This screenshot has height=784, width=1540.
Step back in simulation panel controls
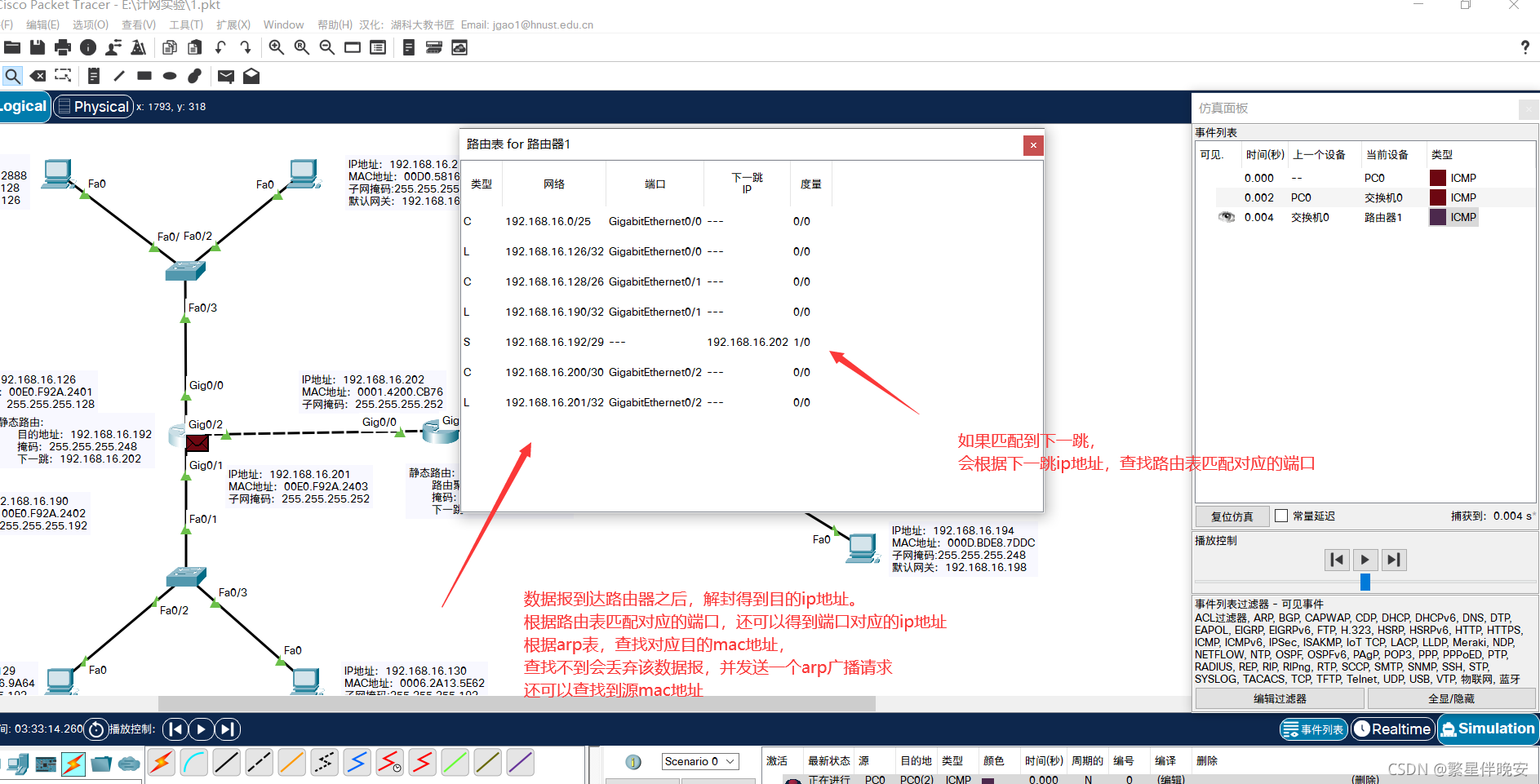(x=1337, y=560)
